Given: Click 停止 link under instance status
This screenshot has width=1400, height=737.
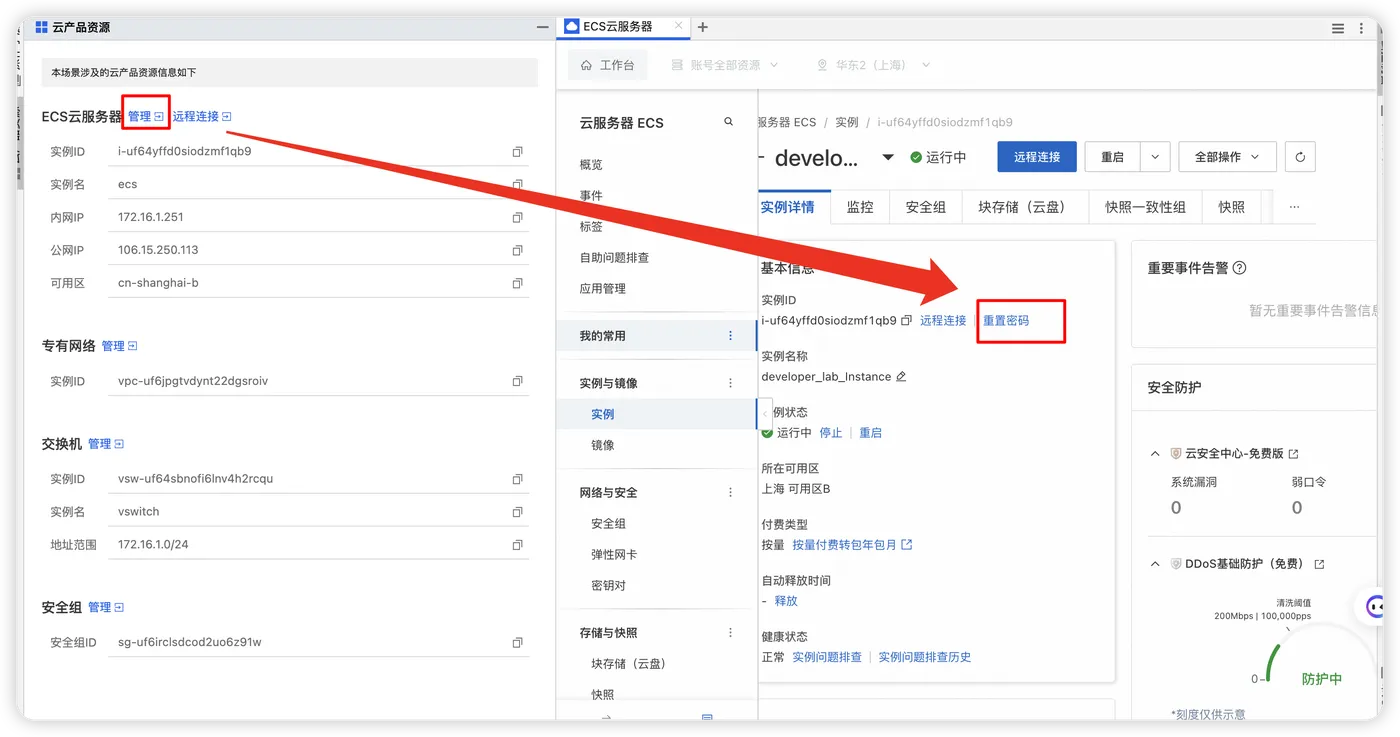Looking at the screenshot, I should [831, 433].
